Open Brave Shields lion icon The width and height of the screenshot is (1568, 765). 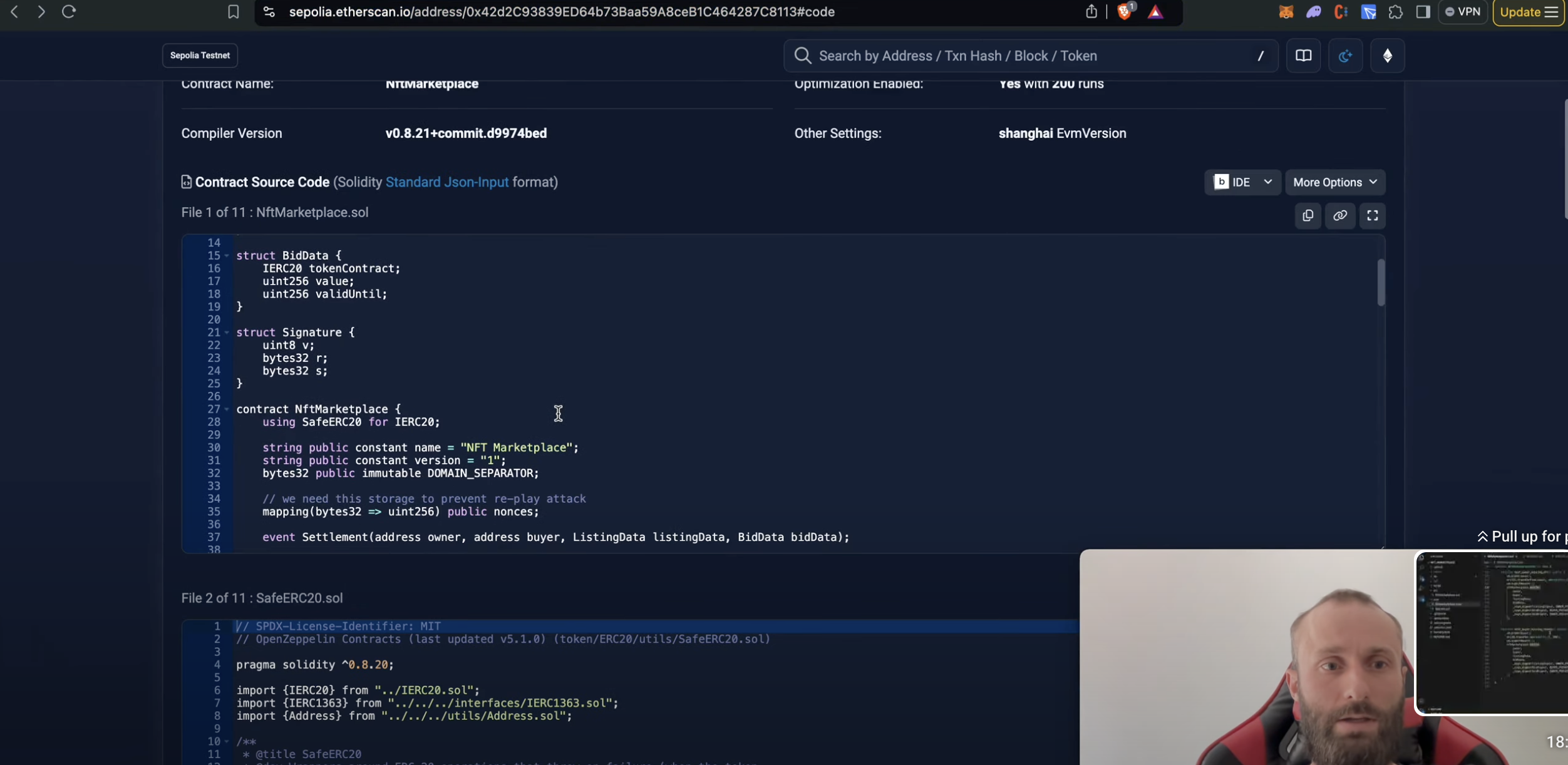[x=1125, y=11]
